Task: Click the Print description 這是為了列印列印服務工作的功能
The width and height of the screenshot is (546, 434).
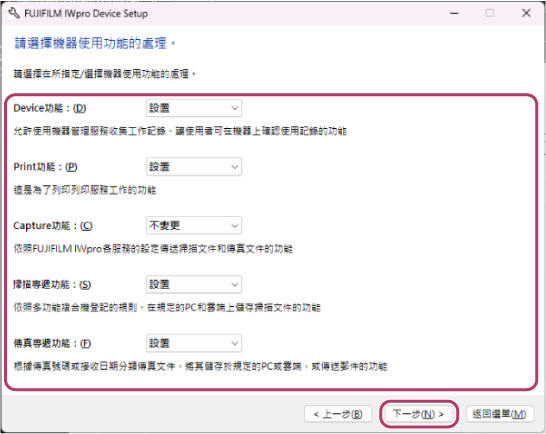Action: pyautogui.click(x=85, y=190)
